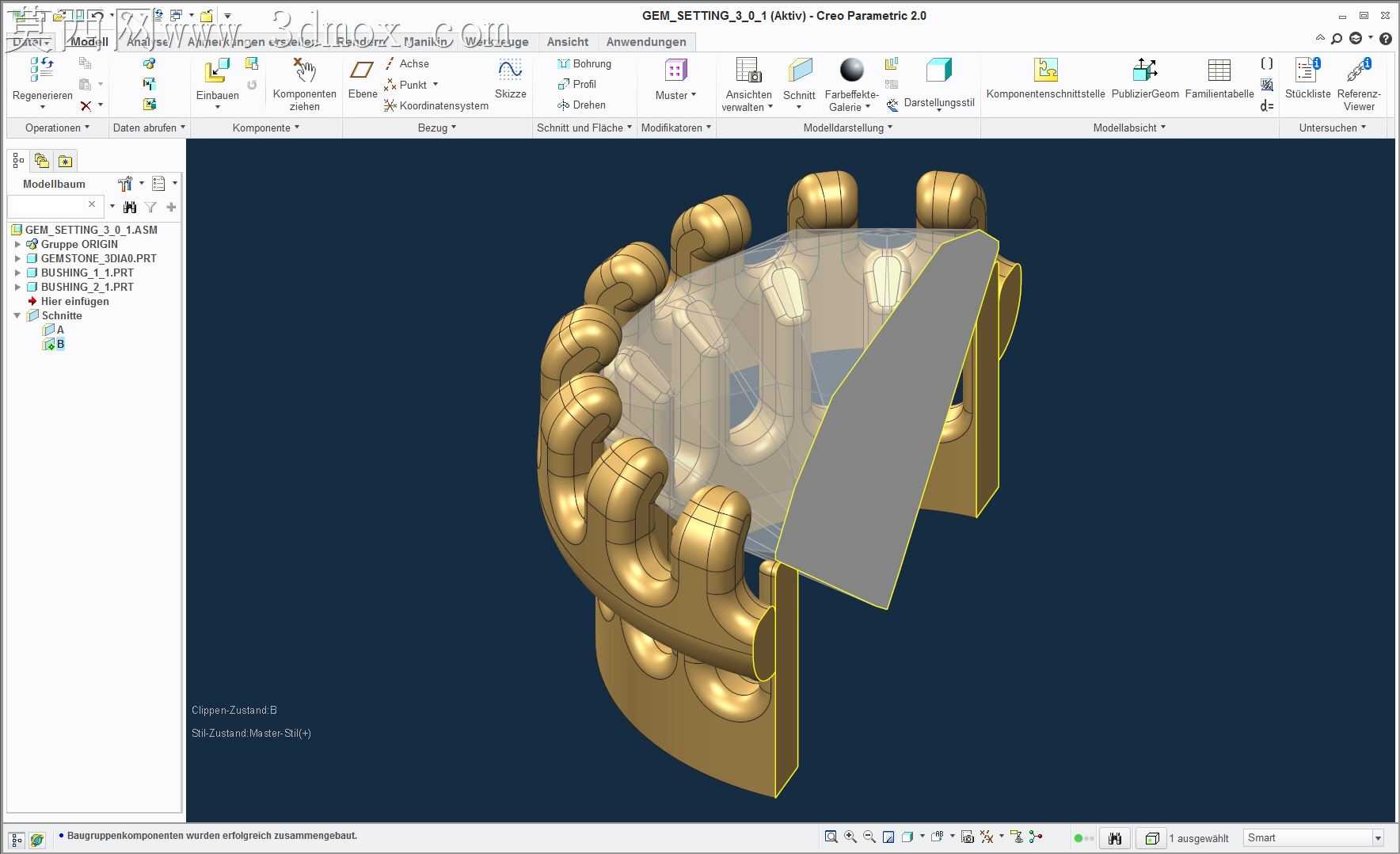The width and height of the screenshot is (1400, 854).
Task: Click the help question mark icon
Action: click(1386, 38)
